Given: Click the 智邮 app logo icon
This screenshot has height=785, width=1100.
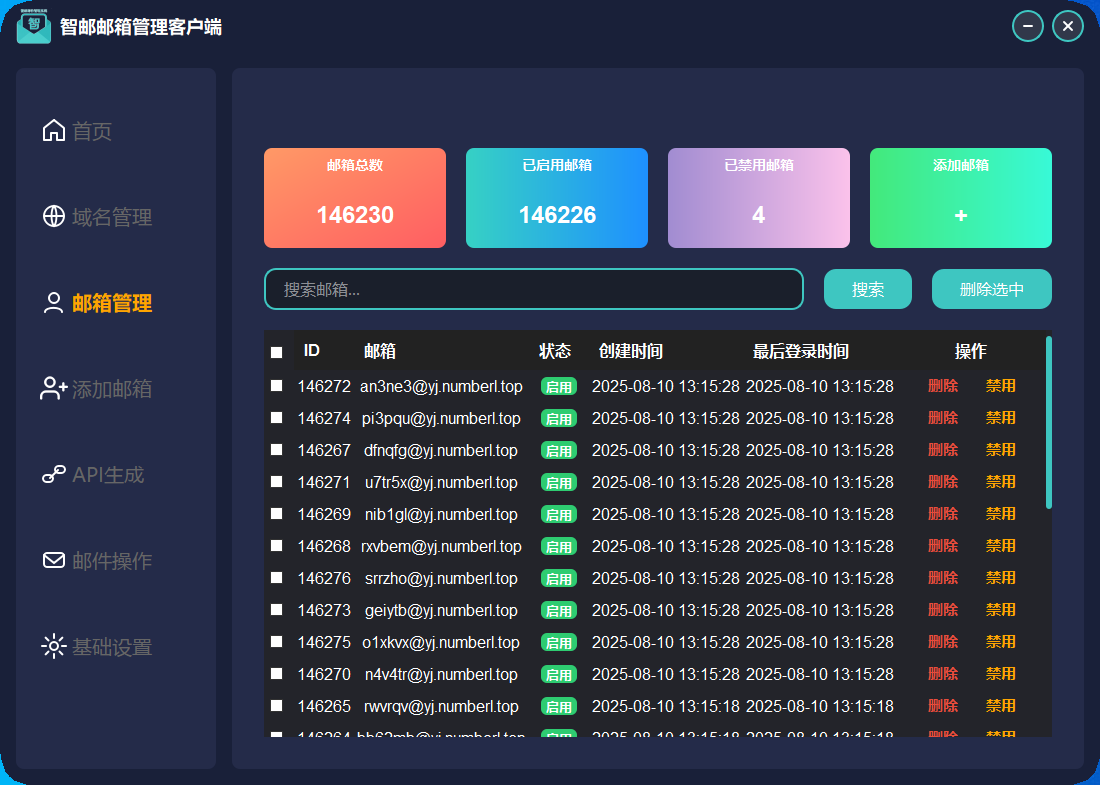Looking at the screenshot, I should 34,26.
